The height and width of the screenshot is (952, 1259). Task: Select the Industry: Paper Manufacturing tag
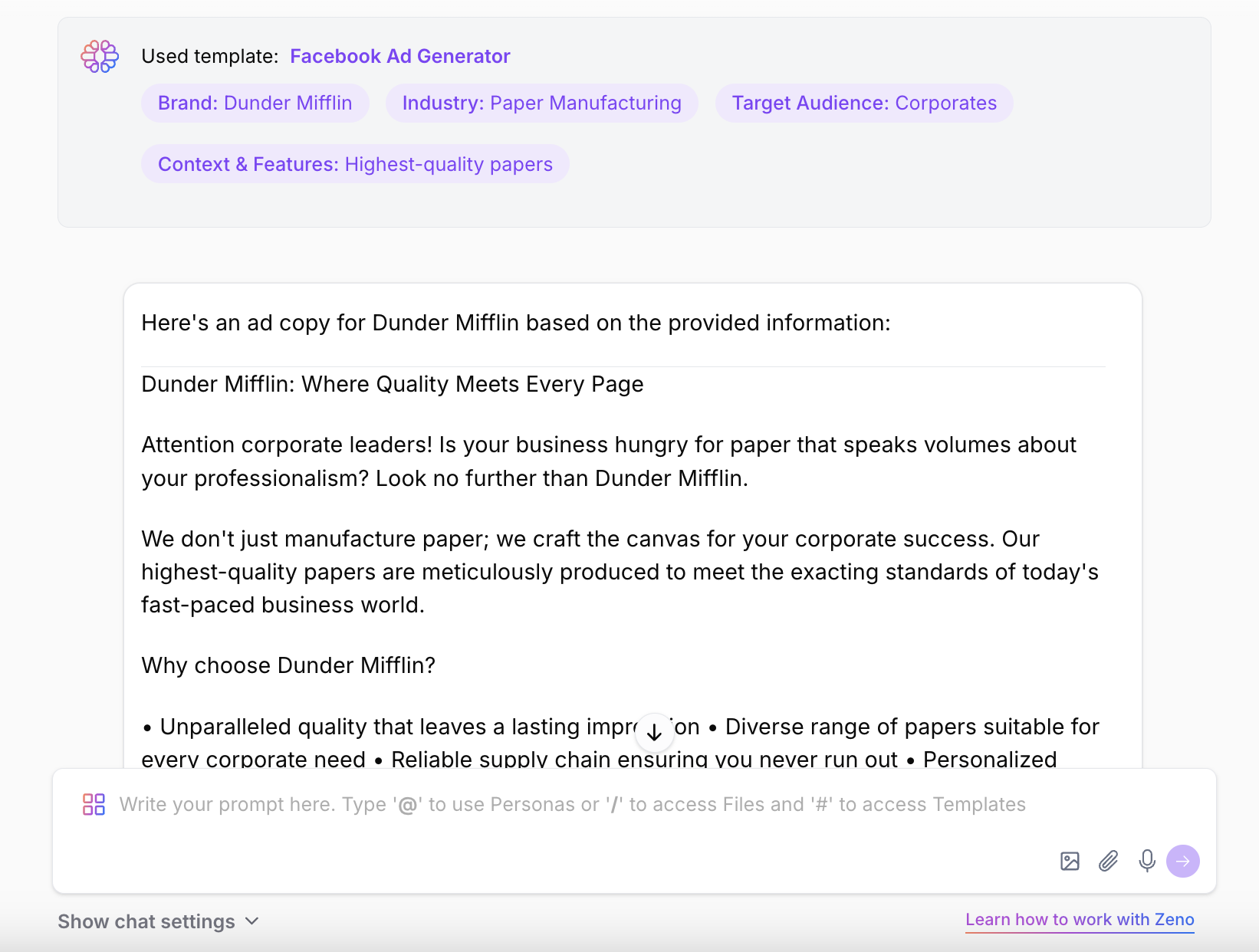541,103
